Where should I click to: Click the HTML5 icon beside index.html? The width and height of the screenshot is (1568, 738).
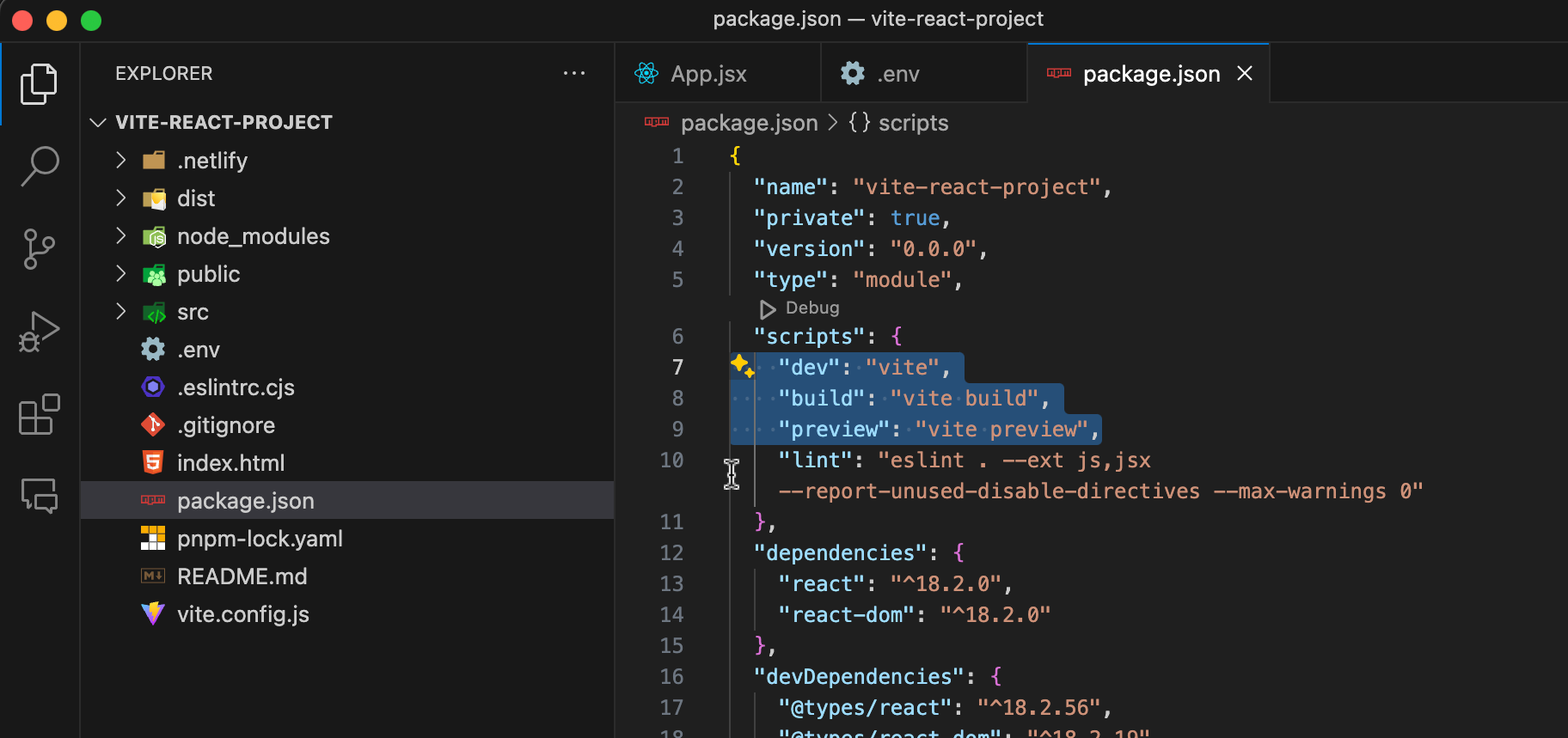[x=153, y=462]
